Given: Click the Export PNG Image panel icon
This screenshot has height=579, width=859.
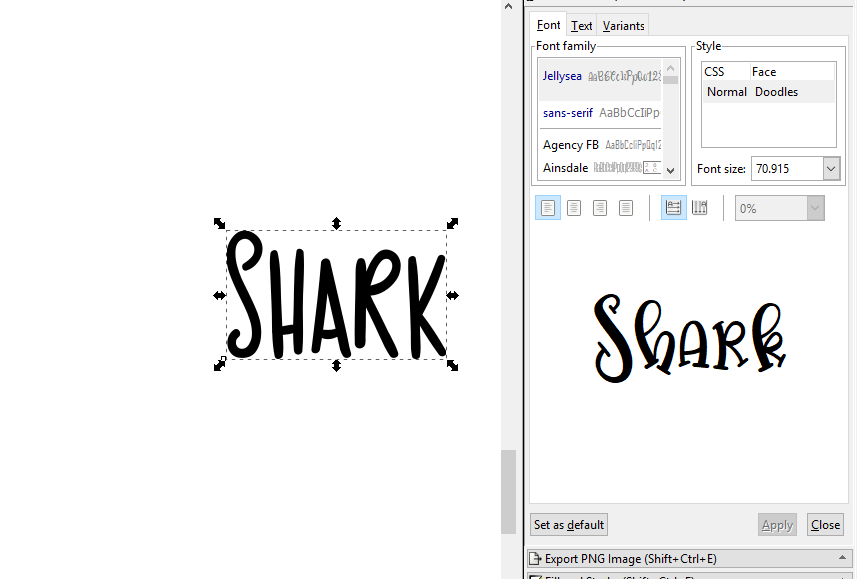Looking at the screenshot, I should click(535, 559).
